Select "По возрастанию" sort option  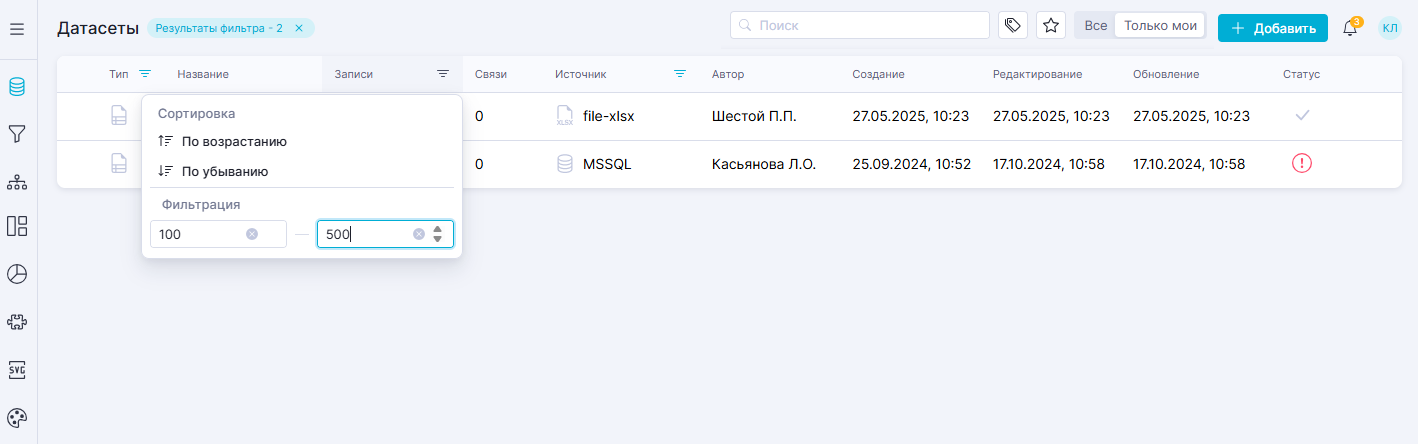tap(234, 142)
